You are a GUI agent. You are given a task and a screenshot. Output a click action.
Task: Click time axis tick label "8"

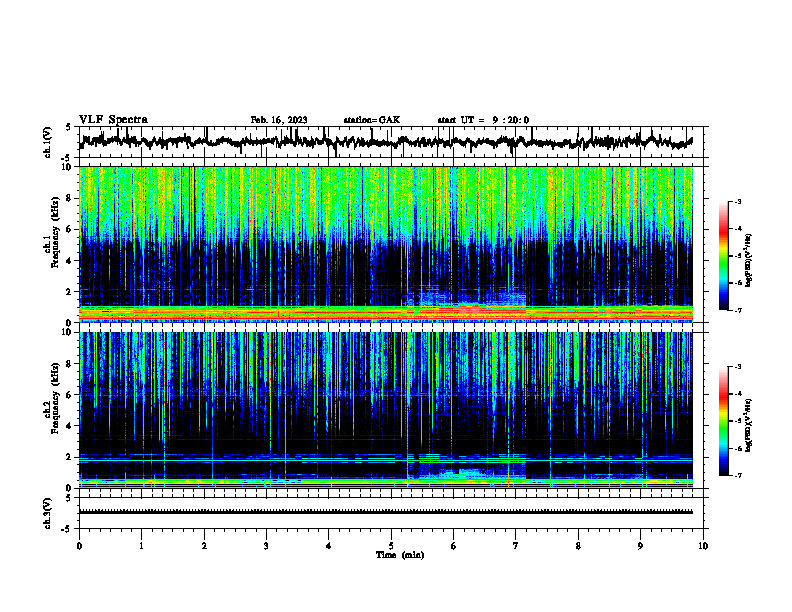pyautogui.click(x=578, y=546)
